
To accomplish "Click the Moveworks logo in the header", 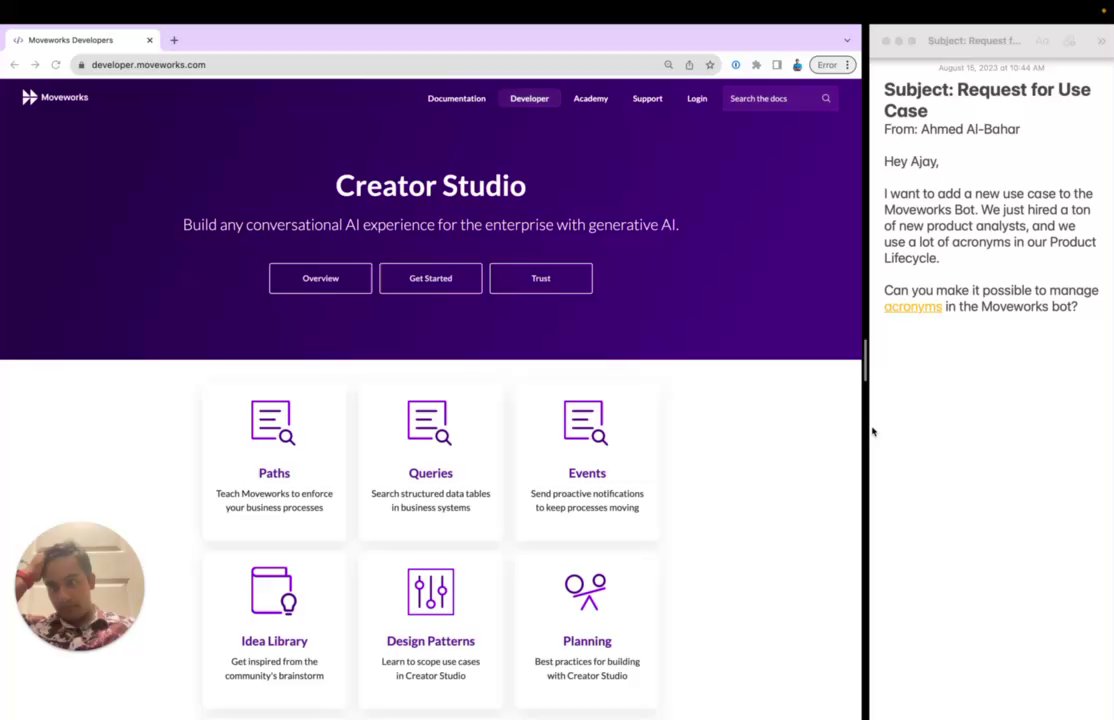I will point(55,97).
